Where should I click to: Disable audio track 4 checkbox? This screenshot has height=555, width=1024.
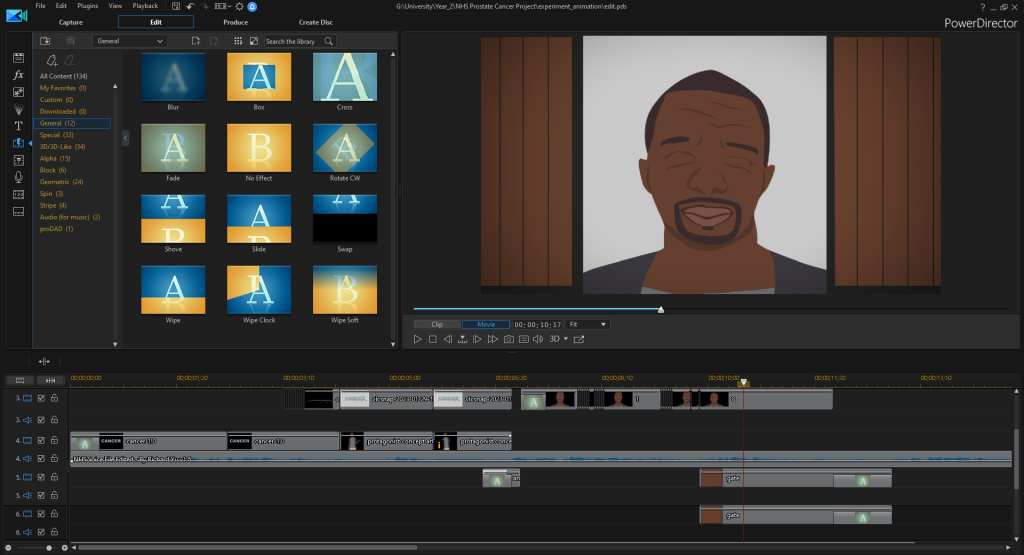pyautogui.click(x=41, y=458)
